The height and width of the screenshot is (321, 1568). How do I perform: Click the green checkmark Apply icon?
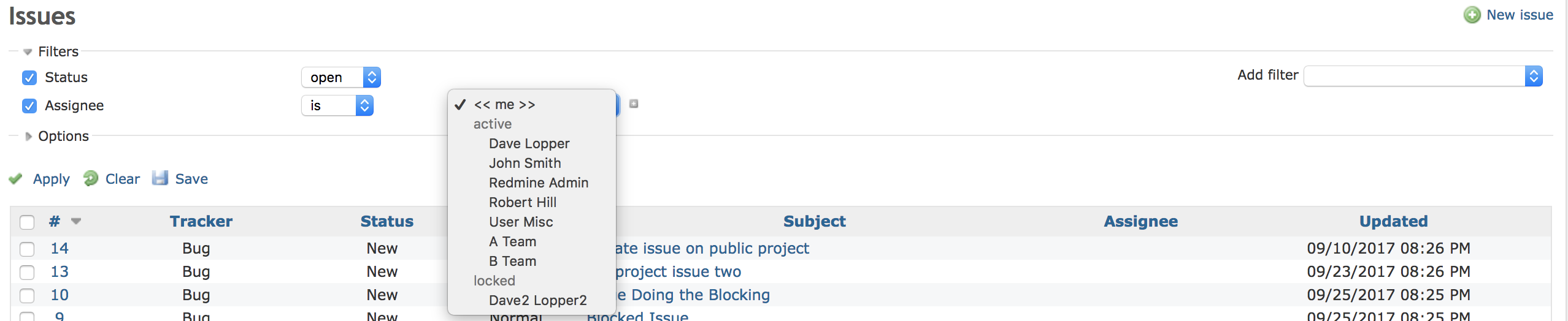pyautogui.click(x=16, y=179)
